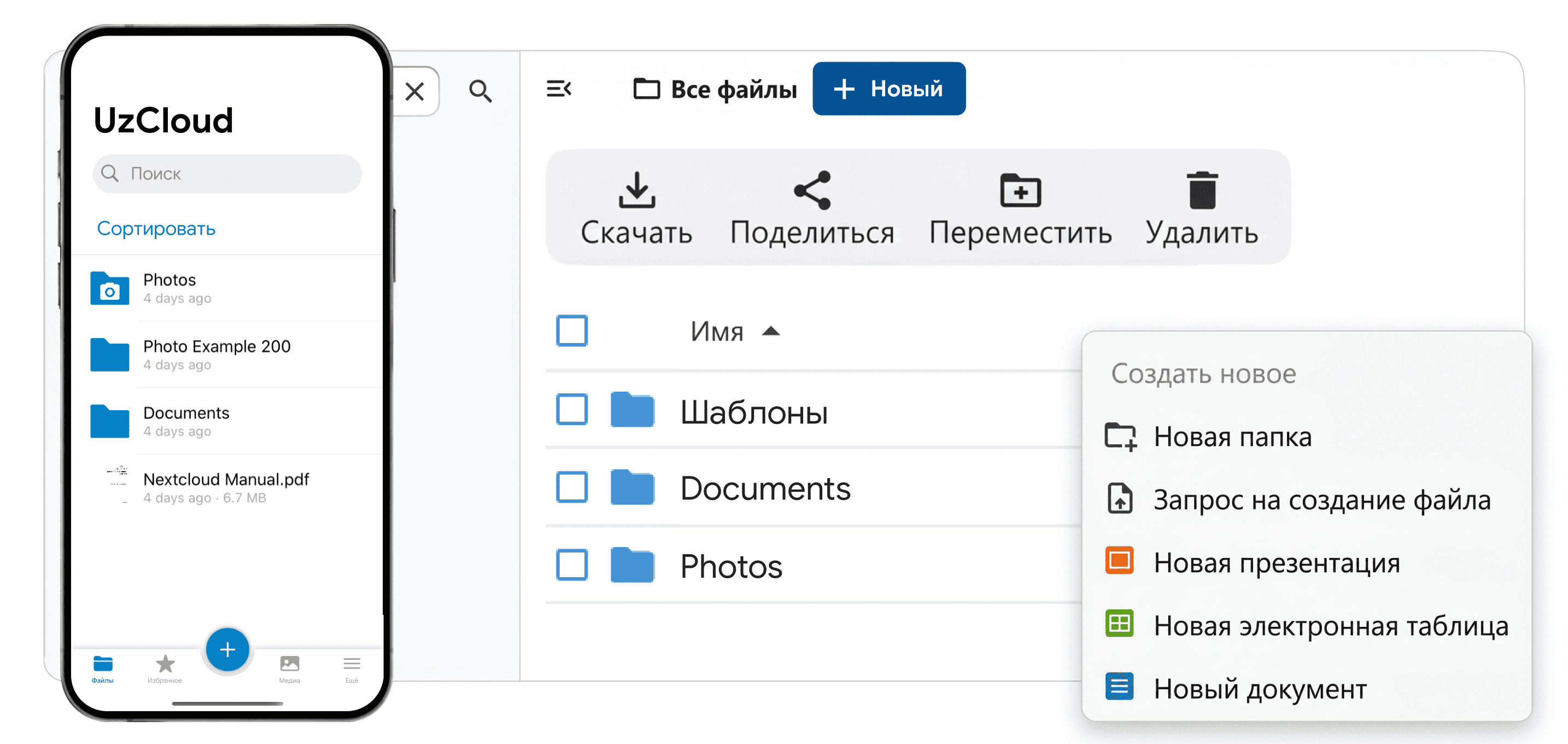
Task: Tap the search magnifier icon on phone
Action: (x=109, y=173)
